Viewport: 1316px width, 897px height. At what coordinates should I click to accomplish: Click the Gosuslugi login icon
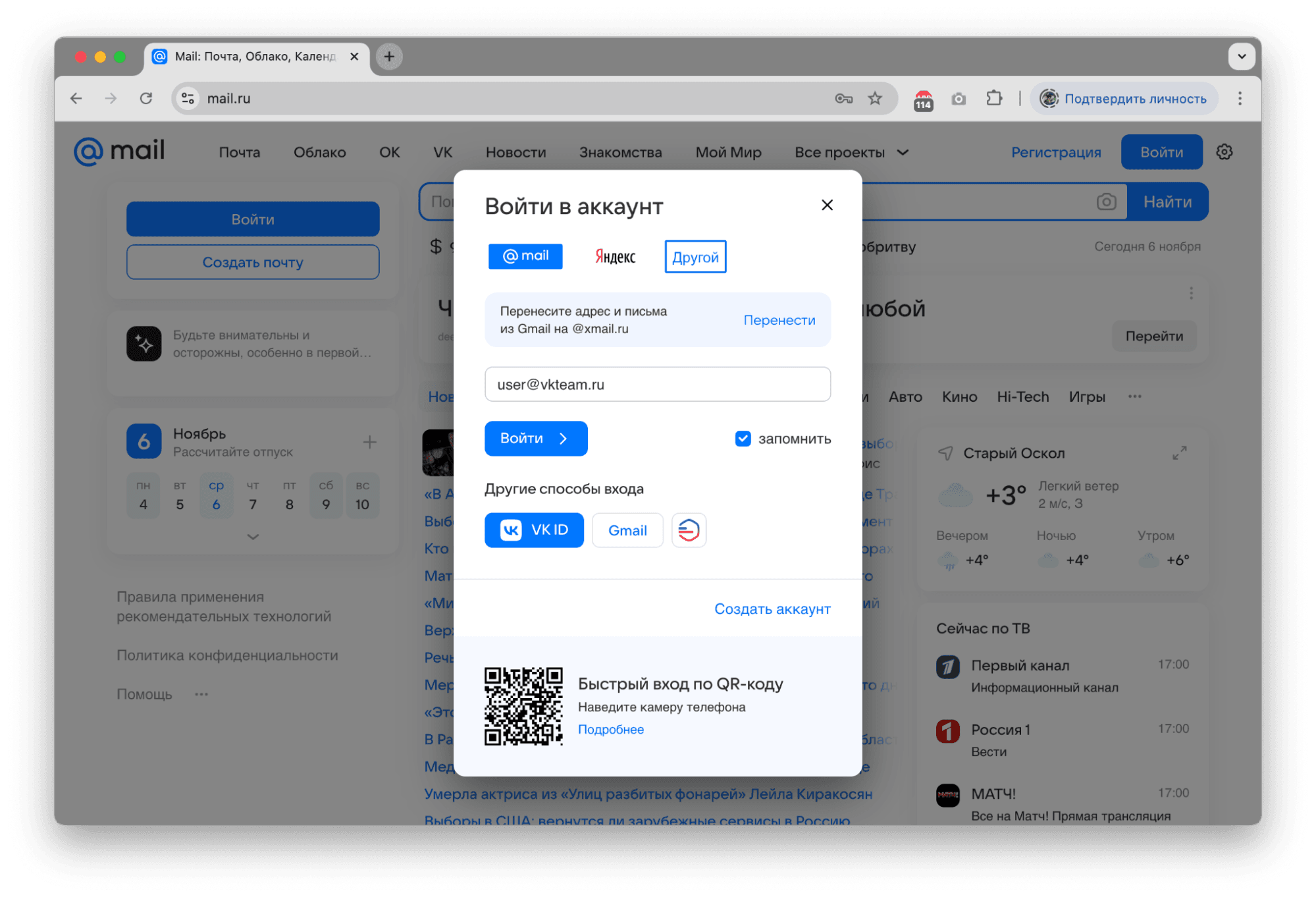[689, 530]
